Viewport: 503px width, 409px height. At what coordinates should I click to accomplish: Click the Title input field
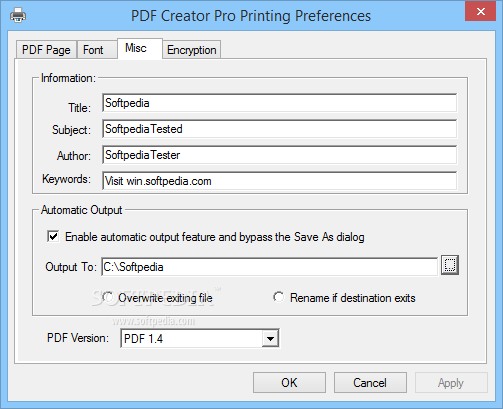click(279, 103)
